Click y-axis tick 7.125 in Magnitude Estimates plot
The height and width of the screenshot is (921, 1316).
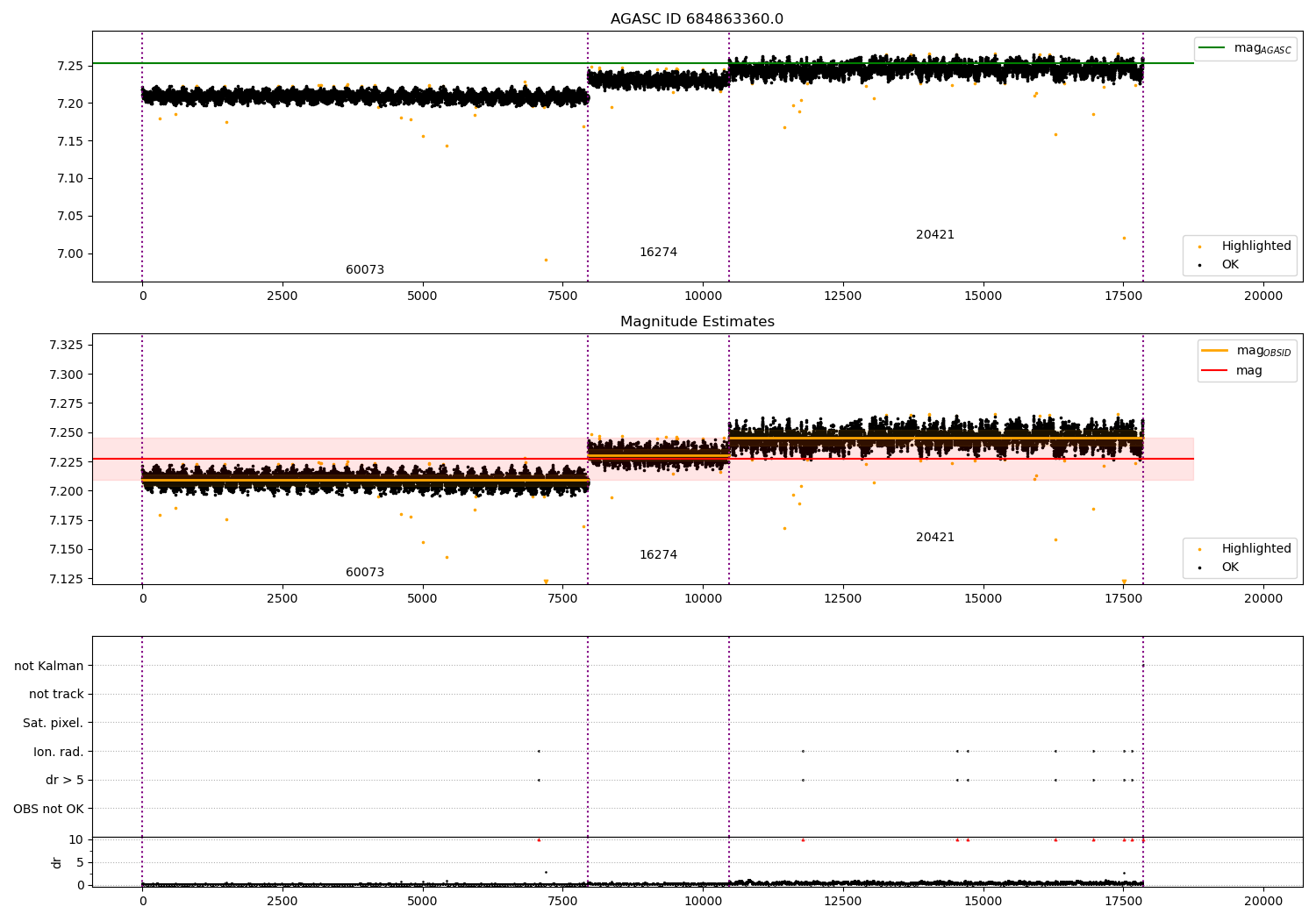click(67, 579)
